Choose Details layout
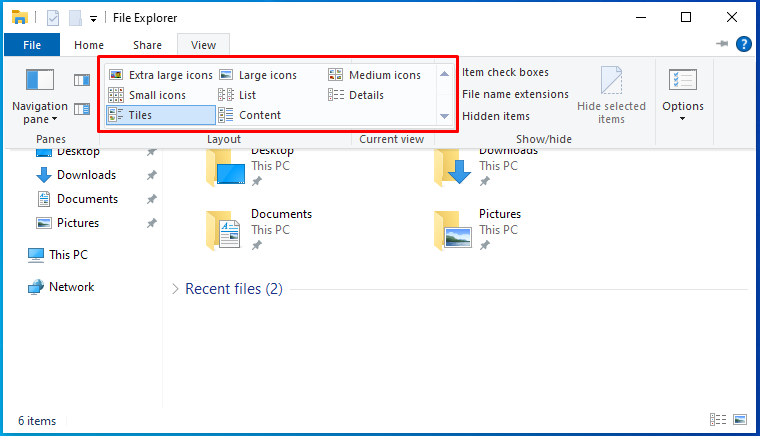Screen dimensions: 760x436 coord(356,95)
